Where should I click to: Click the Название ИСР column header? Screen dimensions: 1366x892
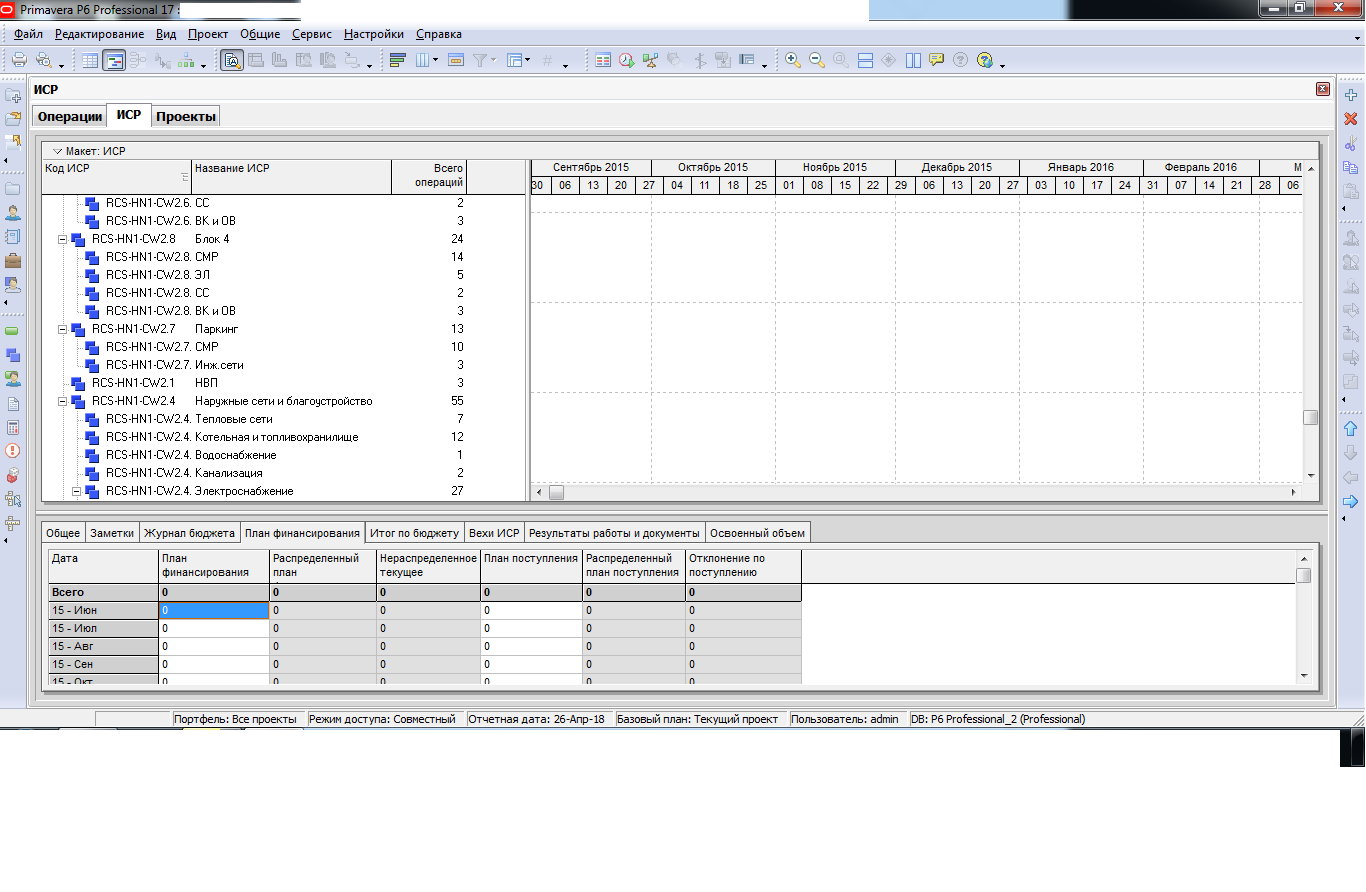[290, 176]
